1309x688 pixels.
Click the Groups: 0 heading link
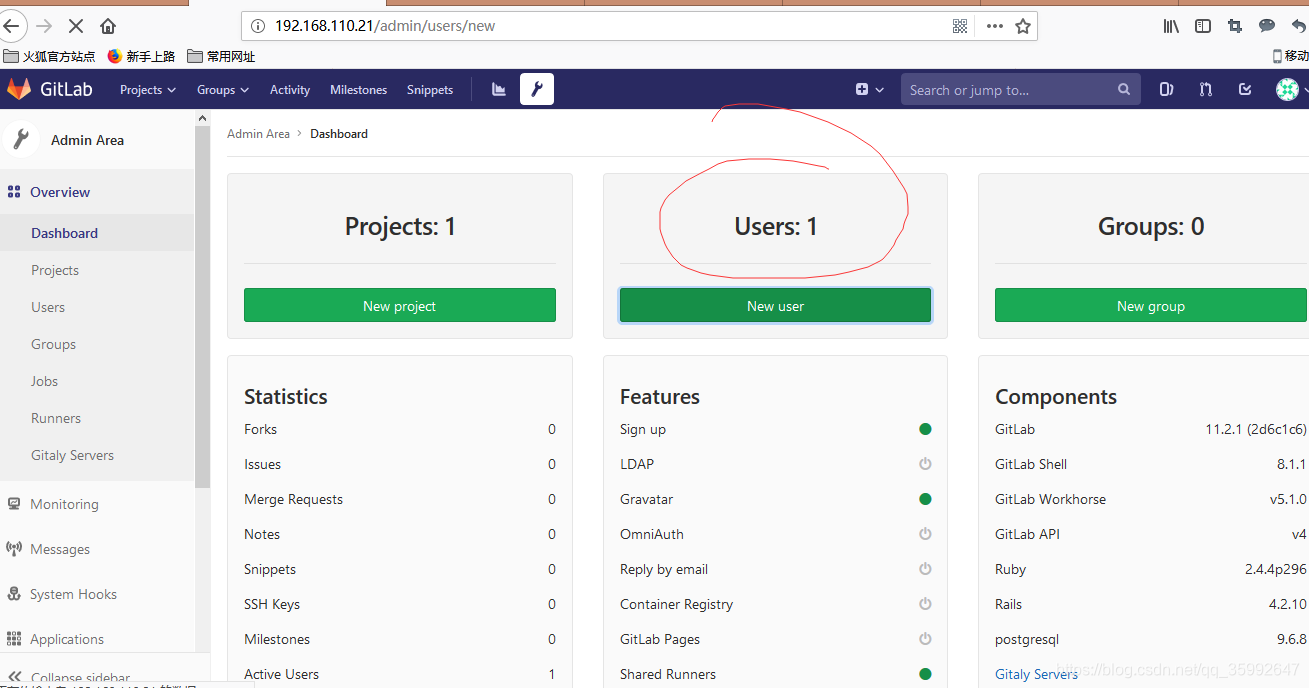1151,227
